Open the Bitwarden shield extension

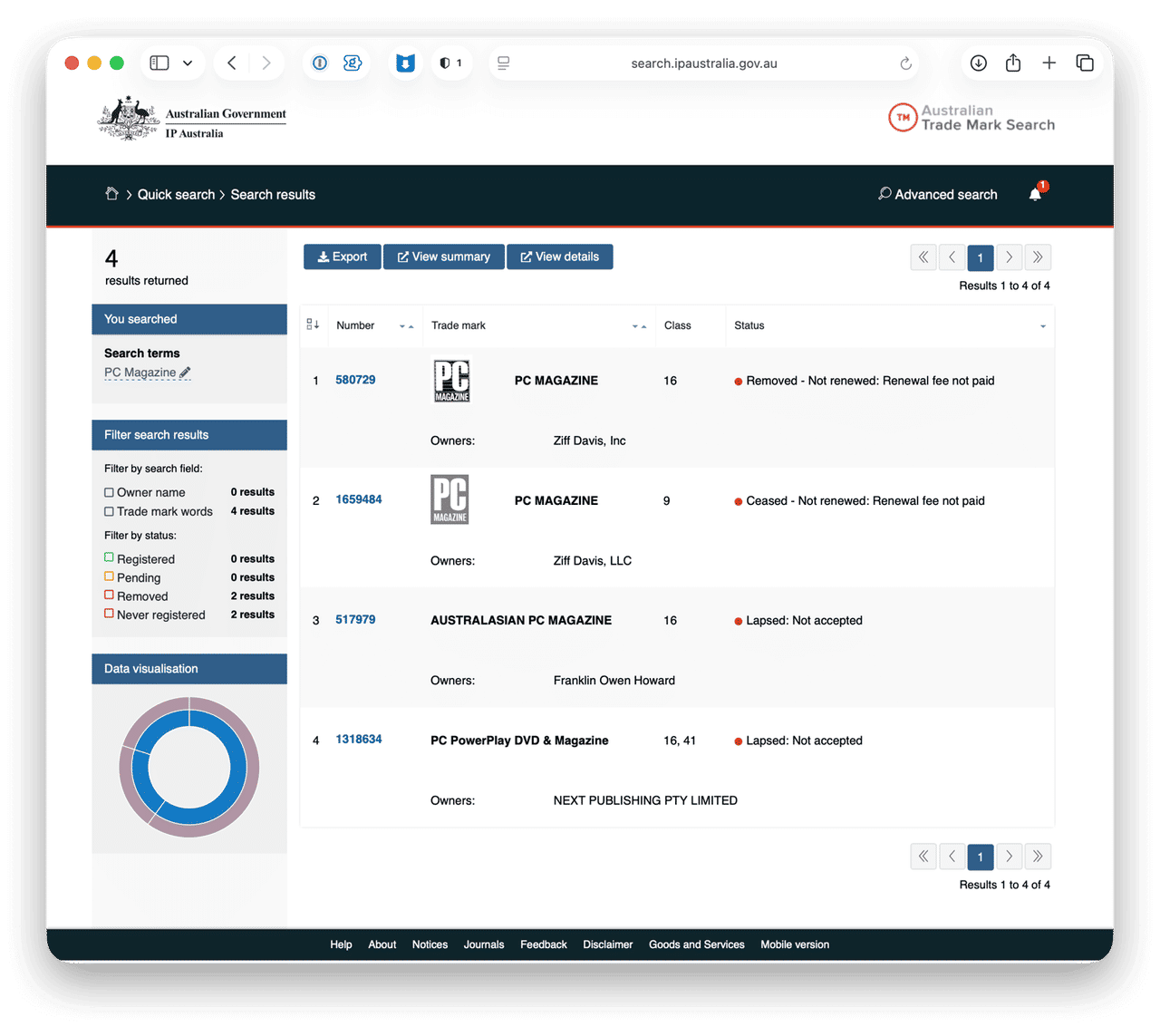tap(405, 63)
